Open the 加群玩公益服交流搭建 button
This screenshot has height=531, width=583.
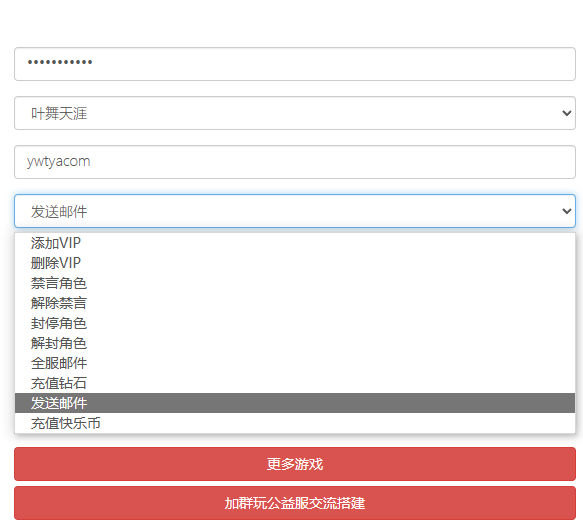(x=295, y=503)
